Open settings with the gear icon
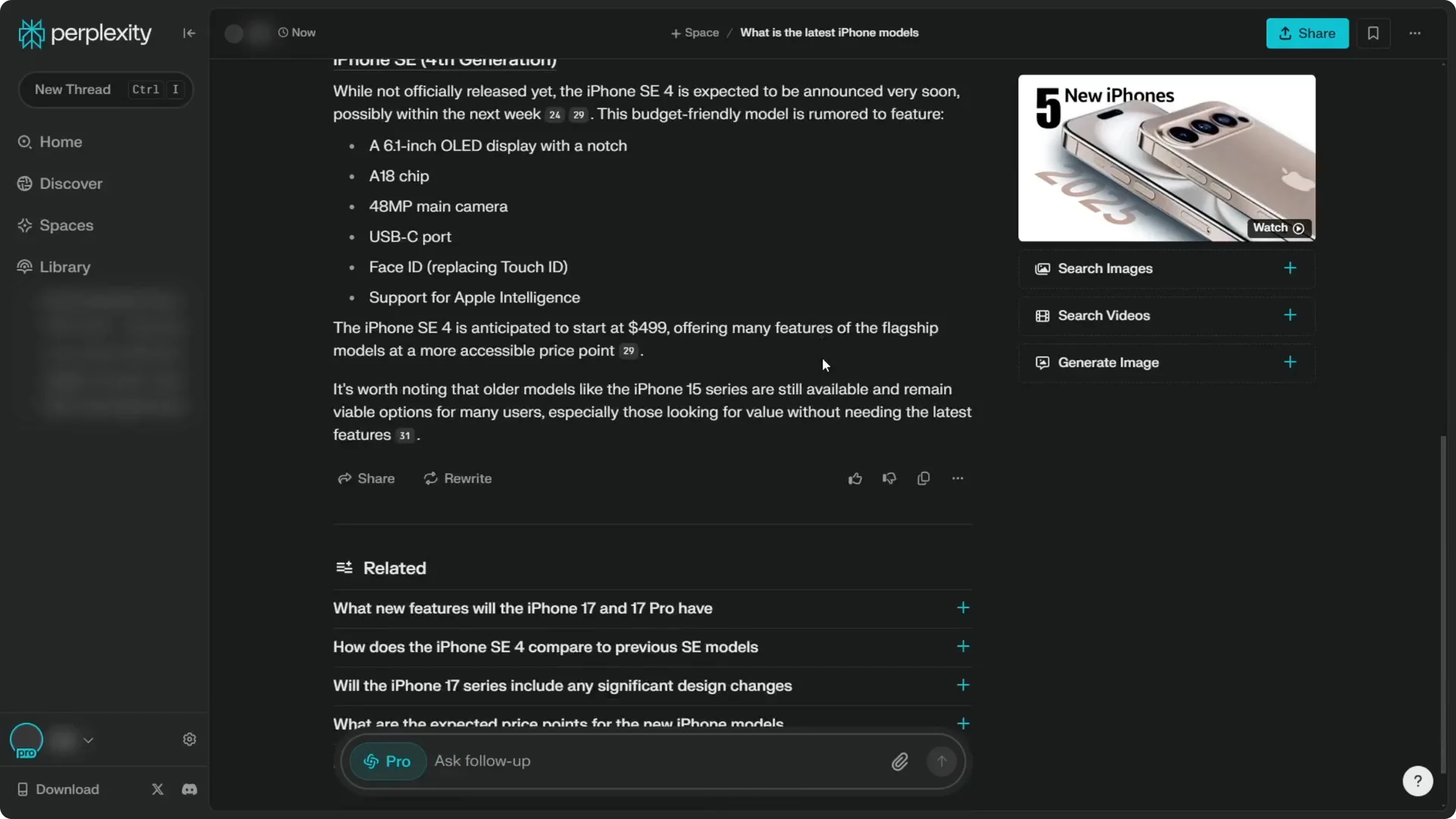Image resolution: width=1456 pixels, height=819 pixels. [189, 739]
